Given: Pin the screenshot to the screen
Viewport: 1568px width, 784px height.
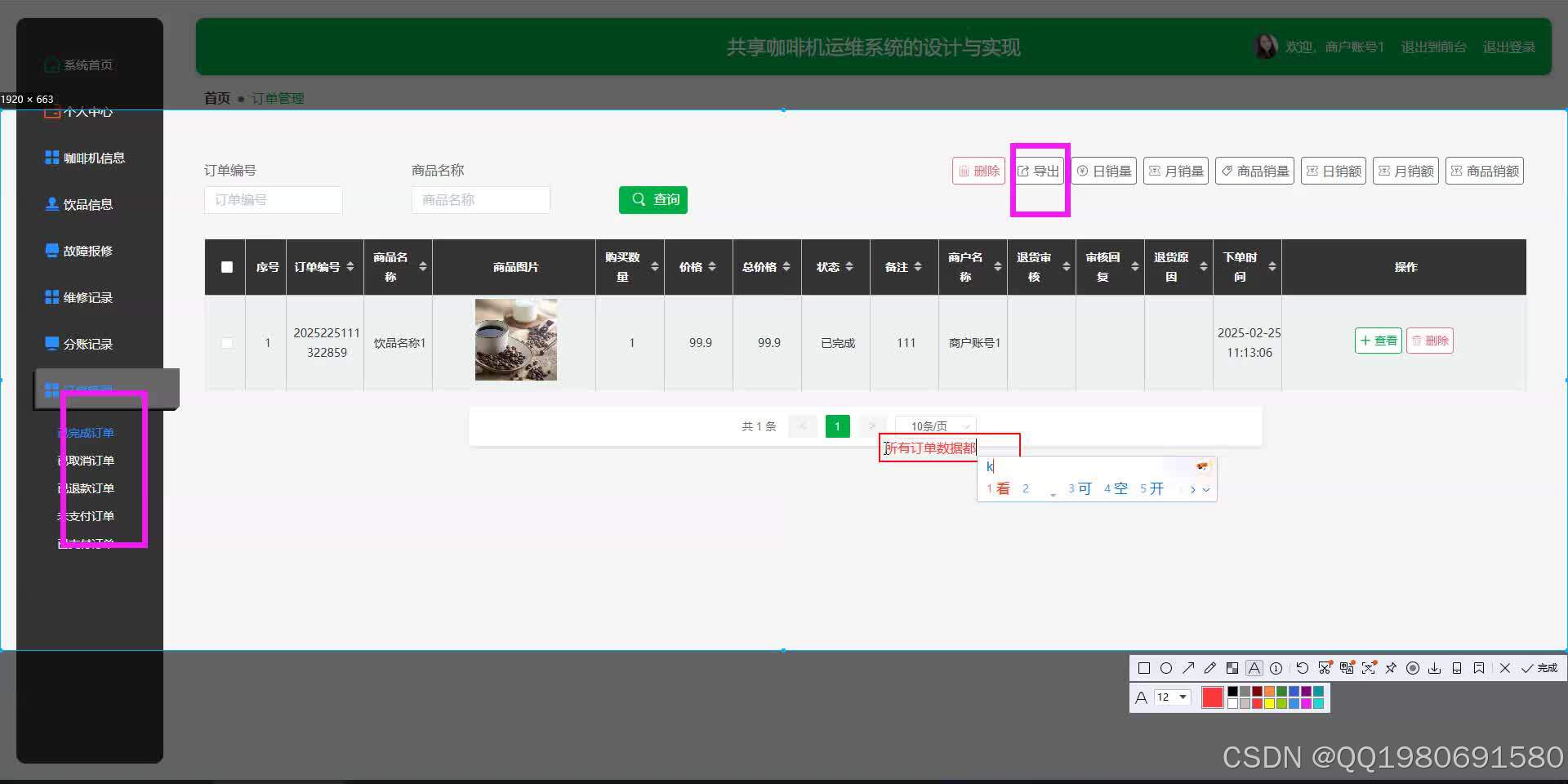Looking at the screenshot, I should [1391, 668].
